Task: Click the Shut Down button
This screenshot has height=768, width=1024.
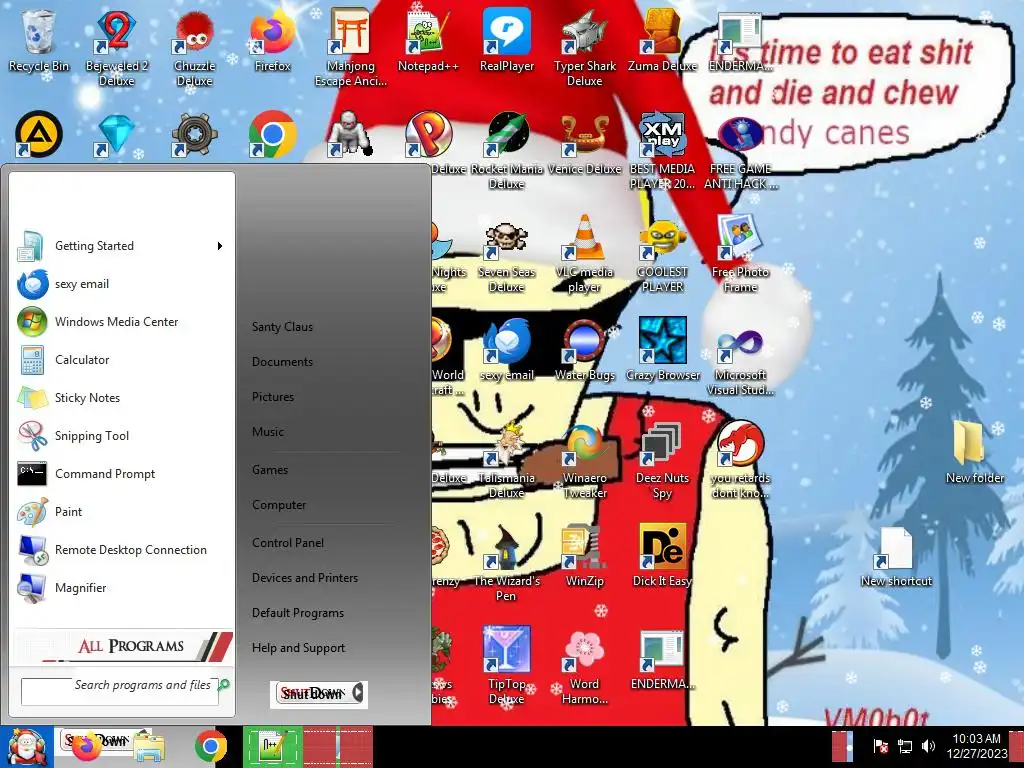Action: 312,694
